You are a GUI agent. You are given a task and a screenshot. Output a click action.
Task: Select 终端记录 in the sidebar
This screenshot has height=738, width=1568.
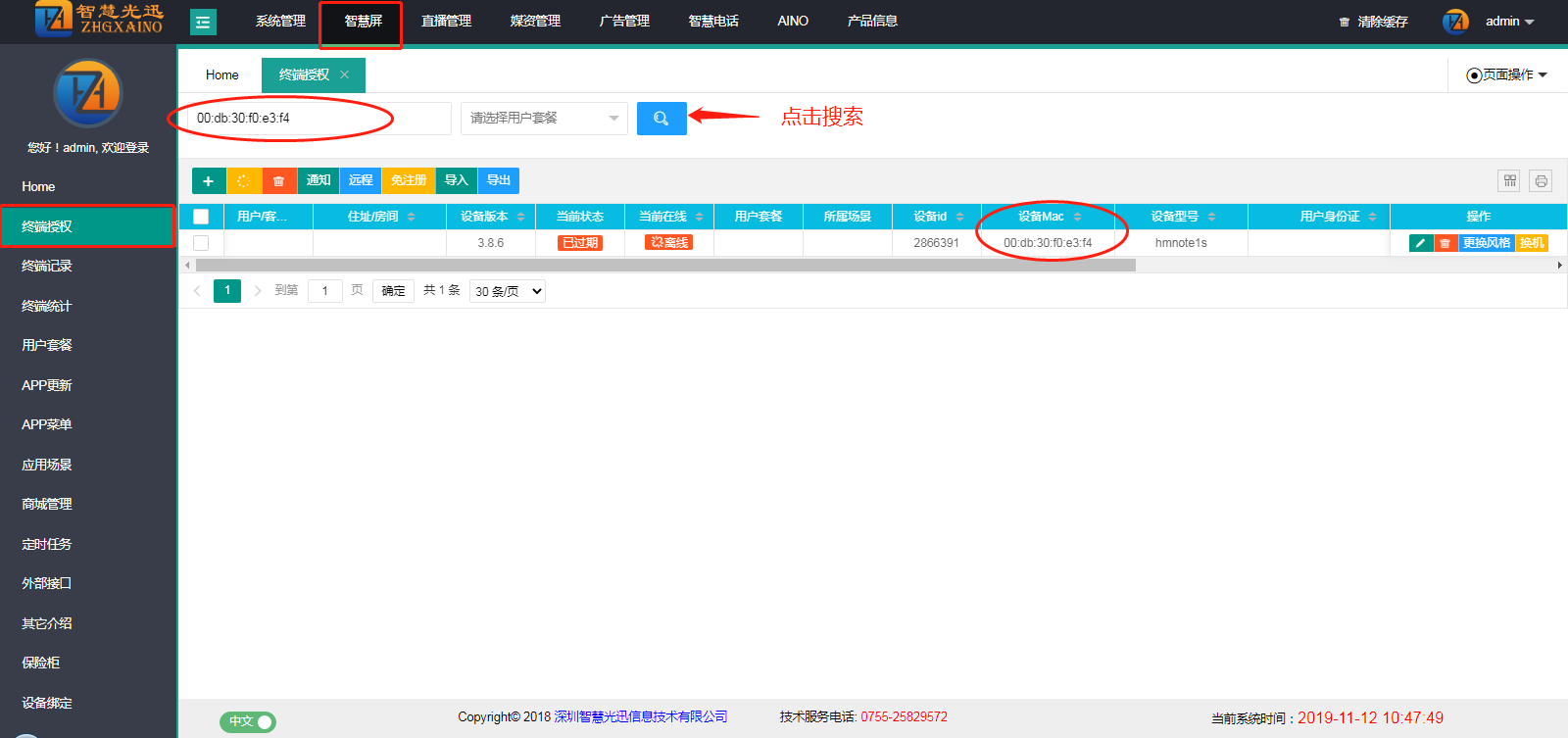click(47, 266)
